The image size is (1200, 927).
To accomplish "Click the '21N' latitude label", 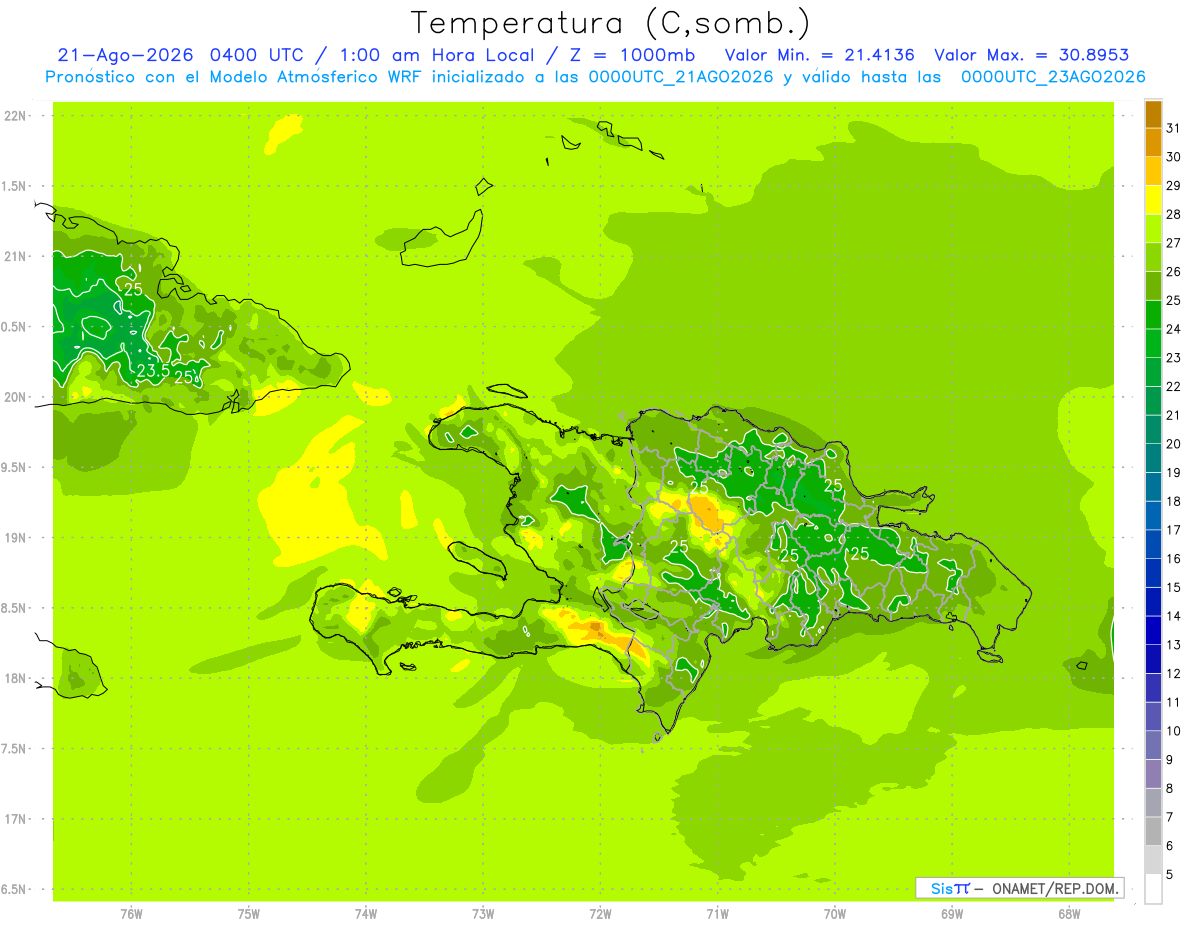I will [16, 257].
